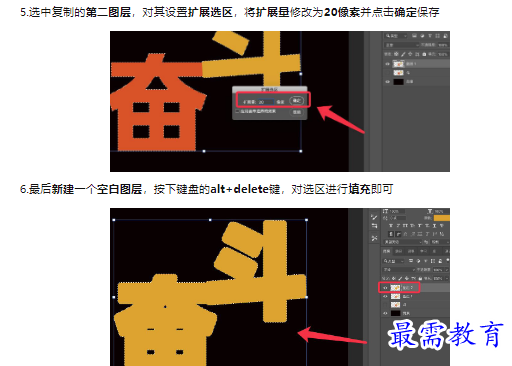This screenshot has height=366, width=512.
Task: Click the opacity value field in step 5 panel
Action: pyautogui.click(x=443, y=45)
